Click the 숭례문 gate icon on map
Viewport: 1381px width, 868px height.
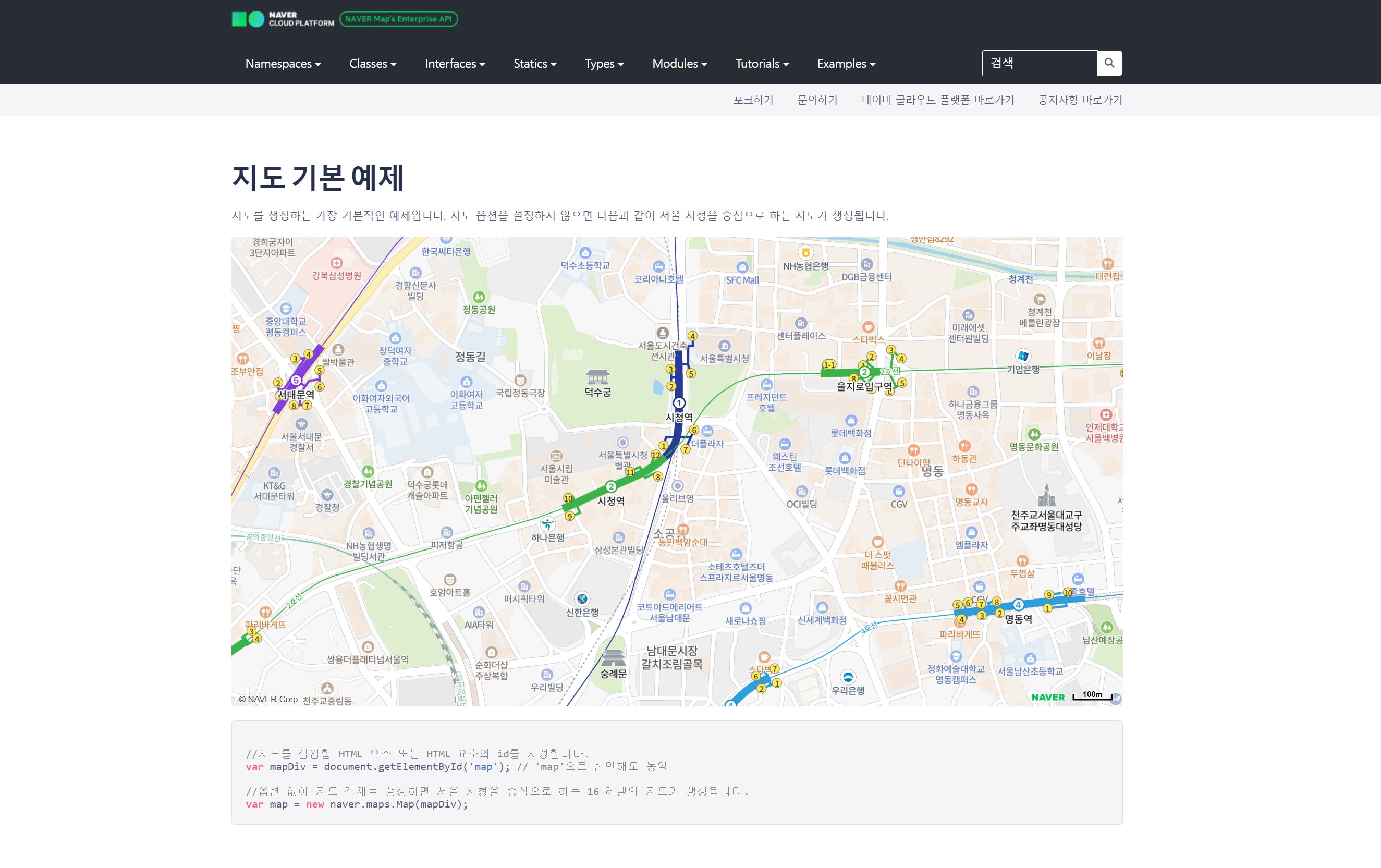coord(613,657)
